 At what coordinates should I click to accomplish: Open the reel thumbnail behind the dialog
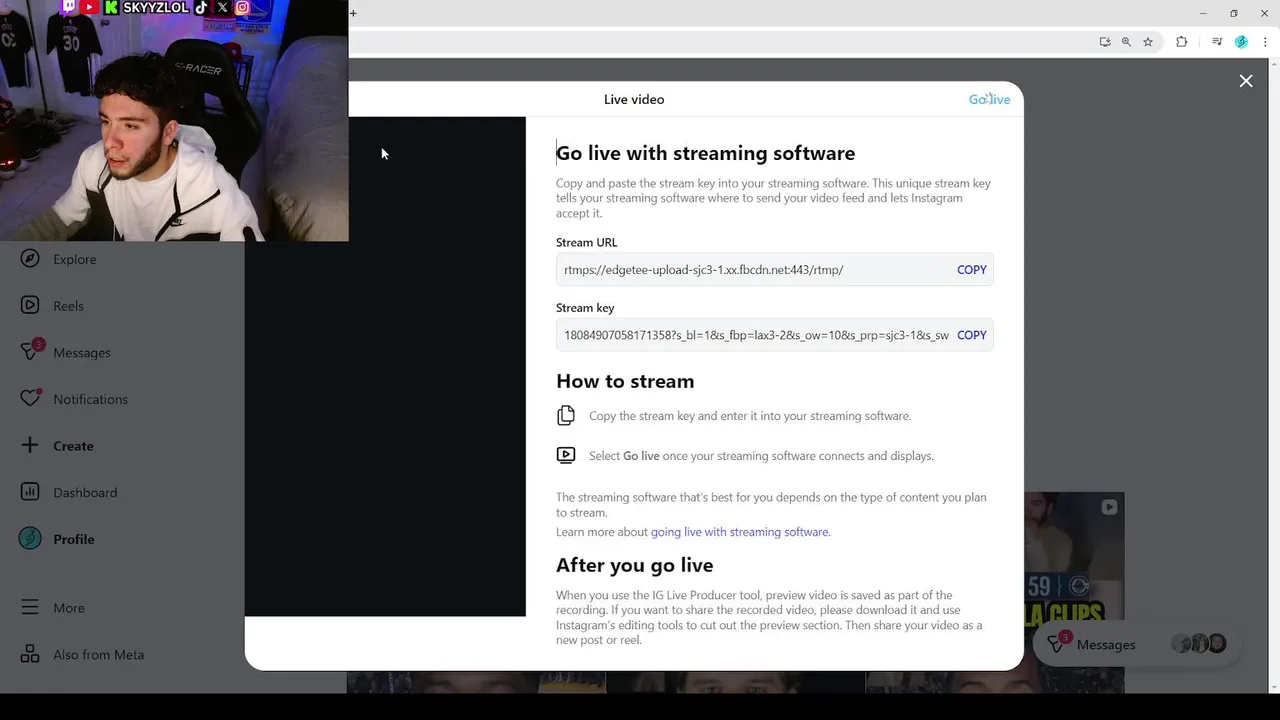[1074, 560]
